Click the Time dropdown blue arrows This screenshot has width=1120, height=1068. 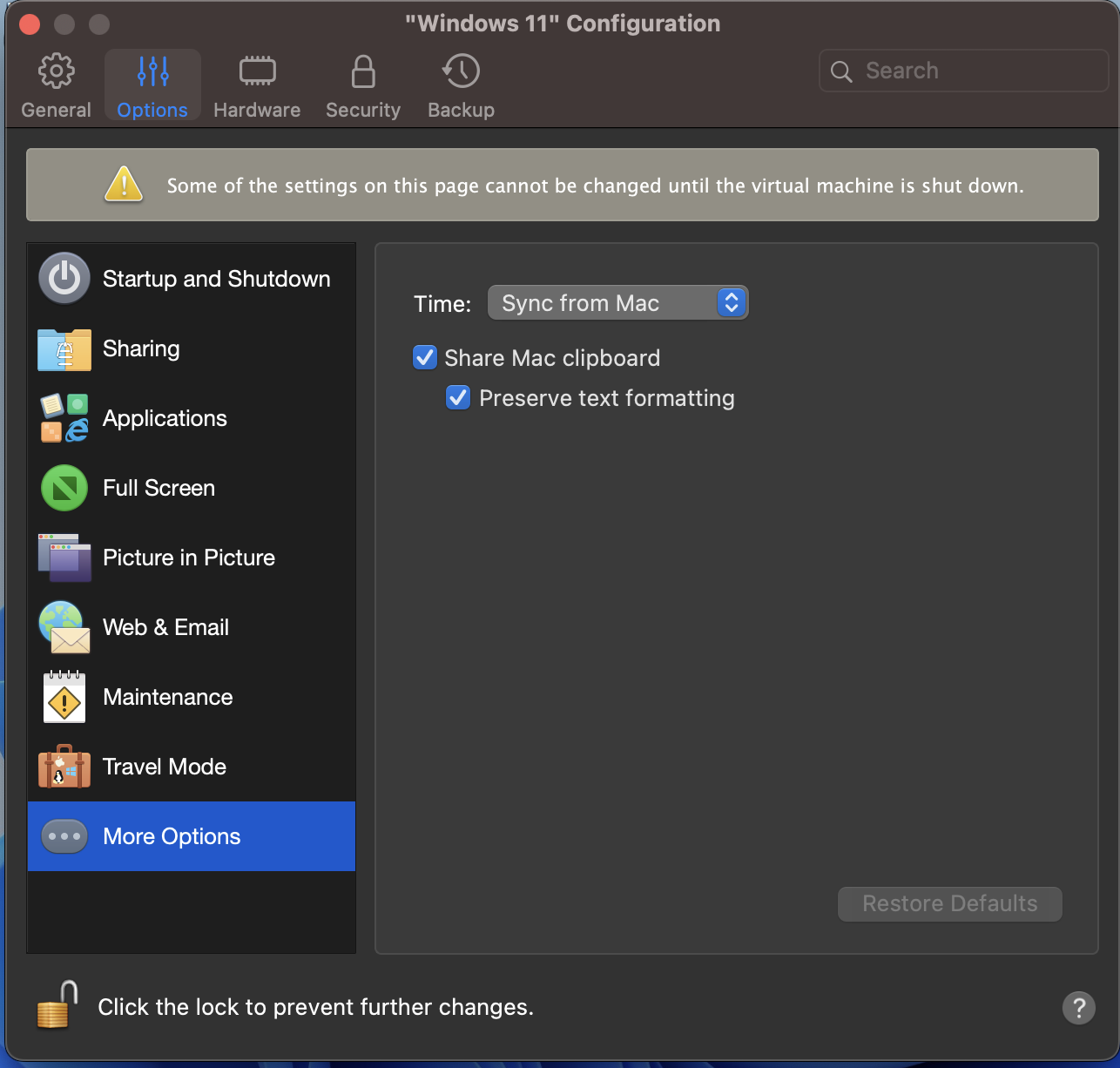pos(732,302)
